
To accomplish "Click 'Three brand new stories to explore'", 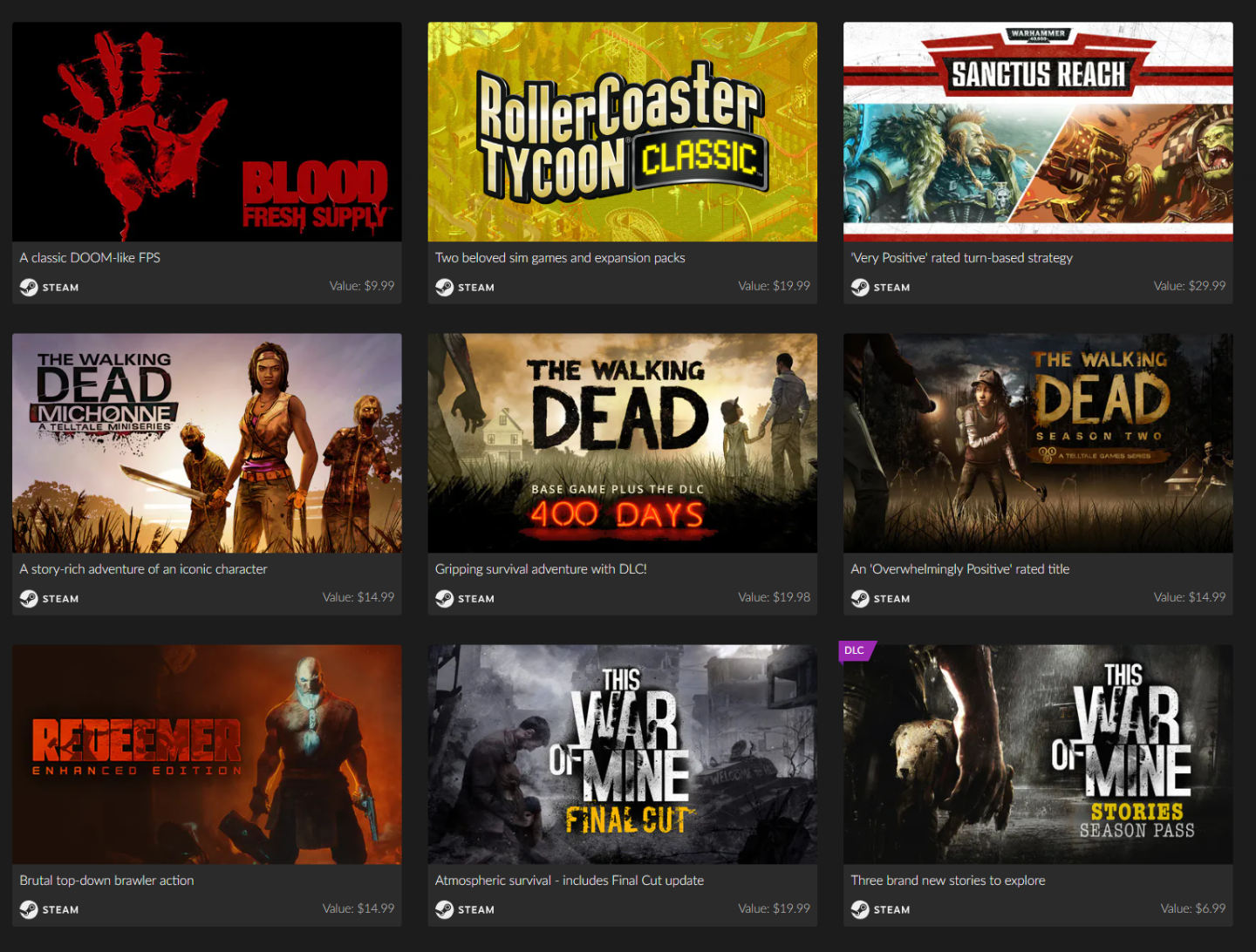I will point(947,881).
